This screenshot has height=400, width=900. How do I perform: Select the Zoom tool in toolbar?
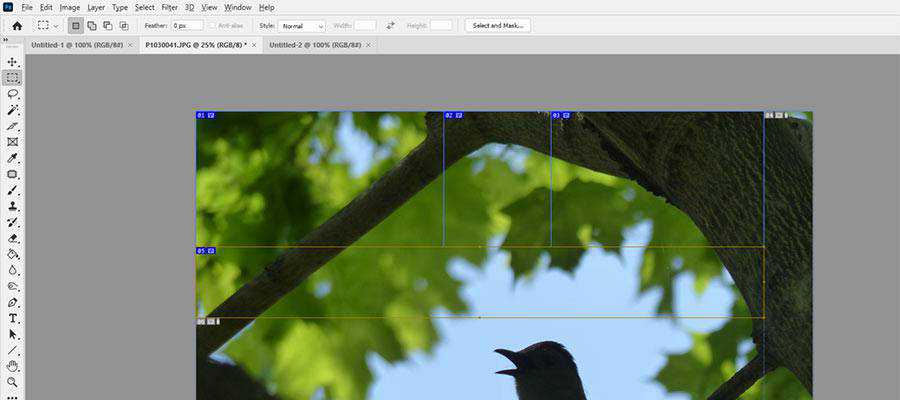coord(13,382)
